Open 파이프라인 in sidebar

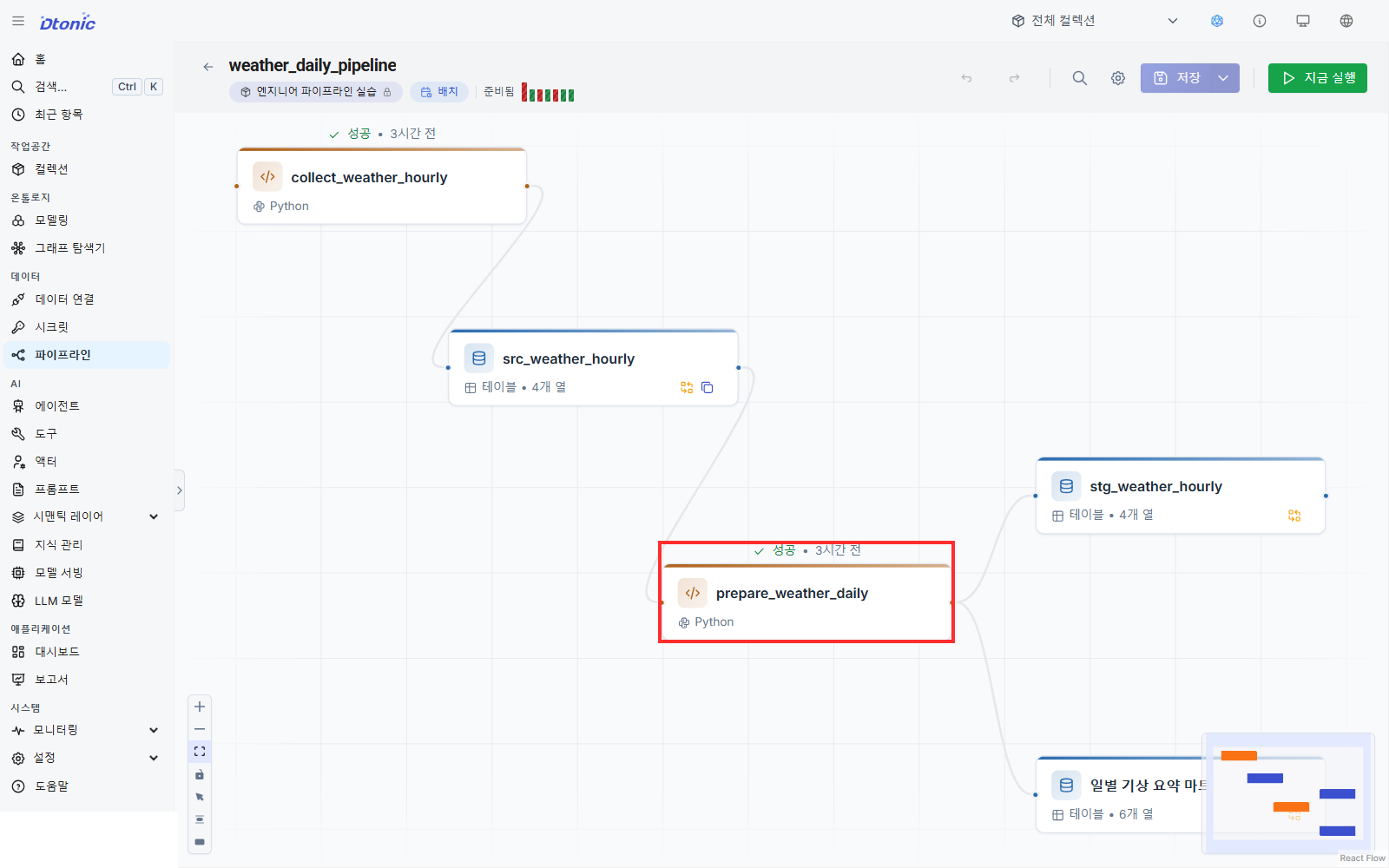87,355
